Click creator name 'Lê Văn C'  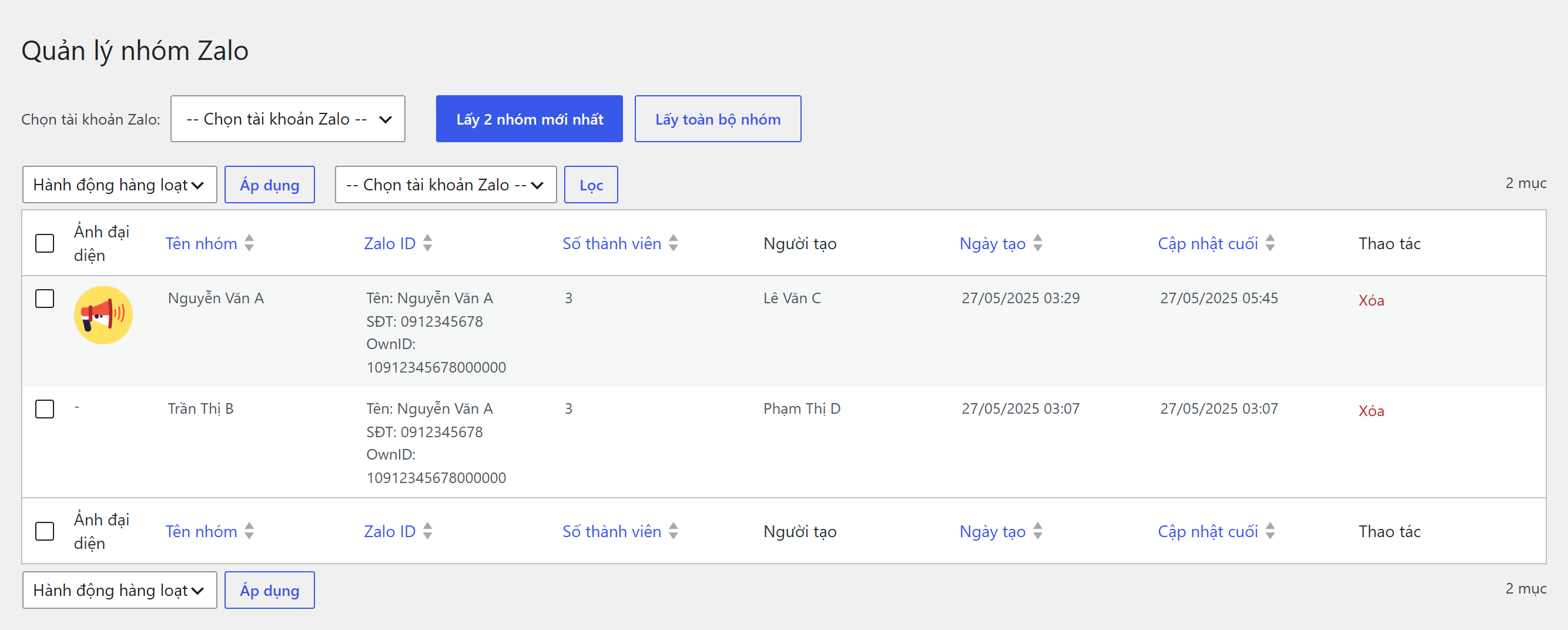(792, 297)
